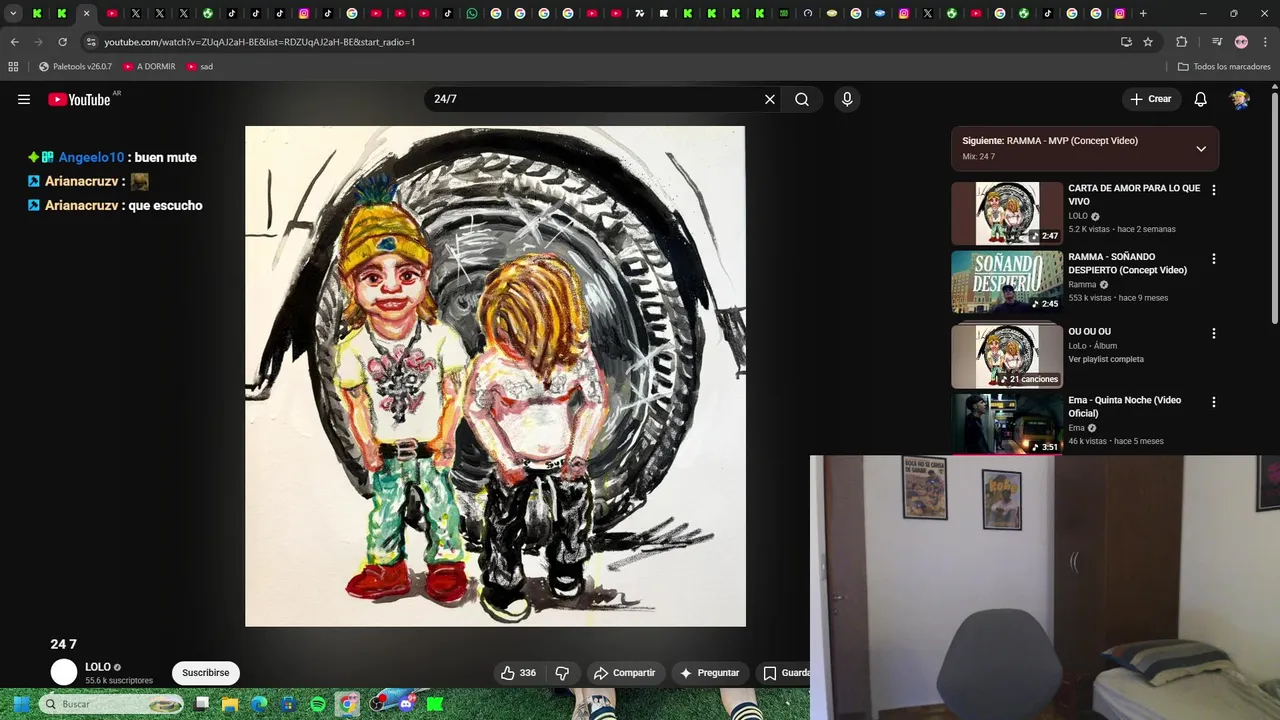The image size is (1280, 720).
Task: Dislike the video with thumbs down
Action: coord(562,673)
